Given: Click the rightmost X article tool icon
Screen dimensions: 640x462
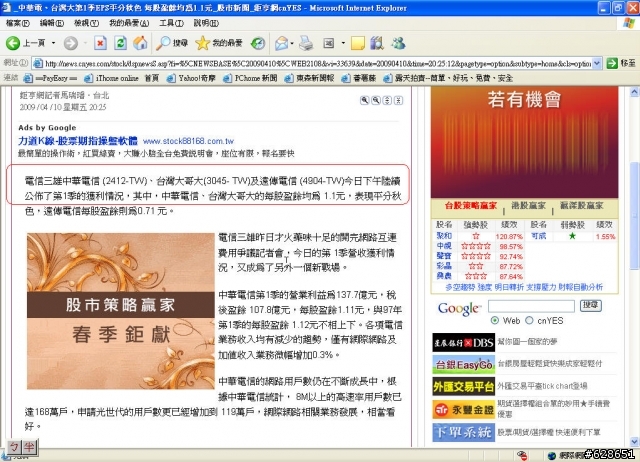Looking at the screenshot, I should coord(398,100).
